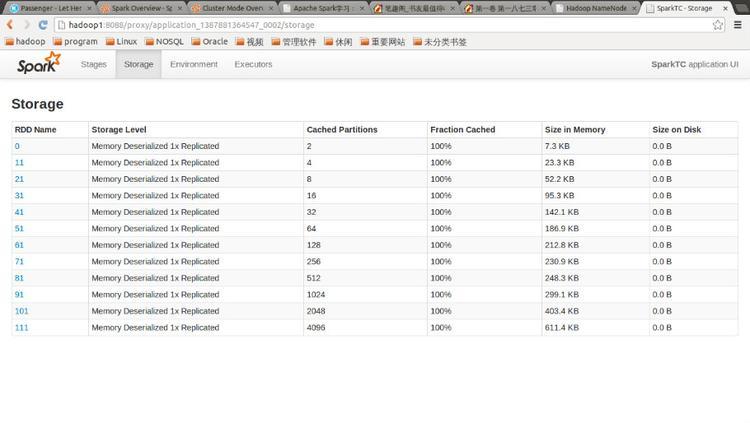
Task: Switch to the Environment tab
Action: [193, 64]
